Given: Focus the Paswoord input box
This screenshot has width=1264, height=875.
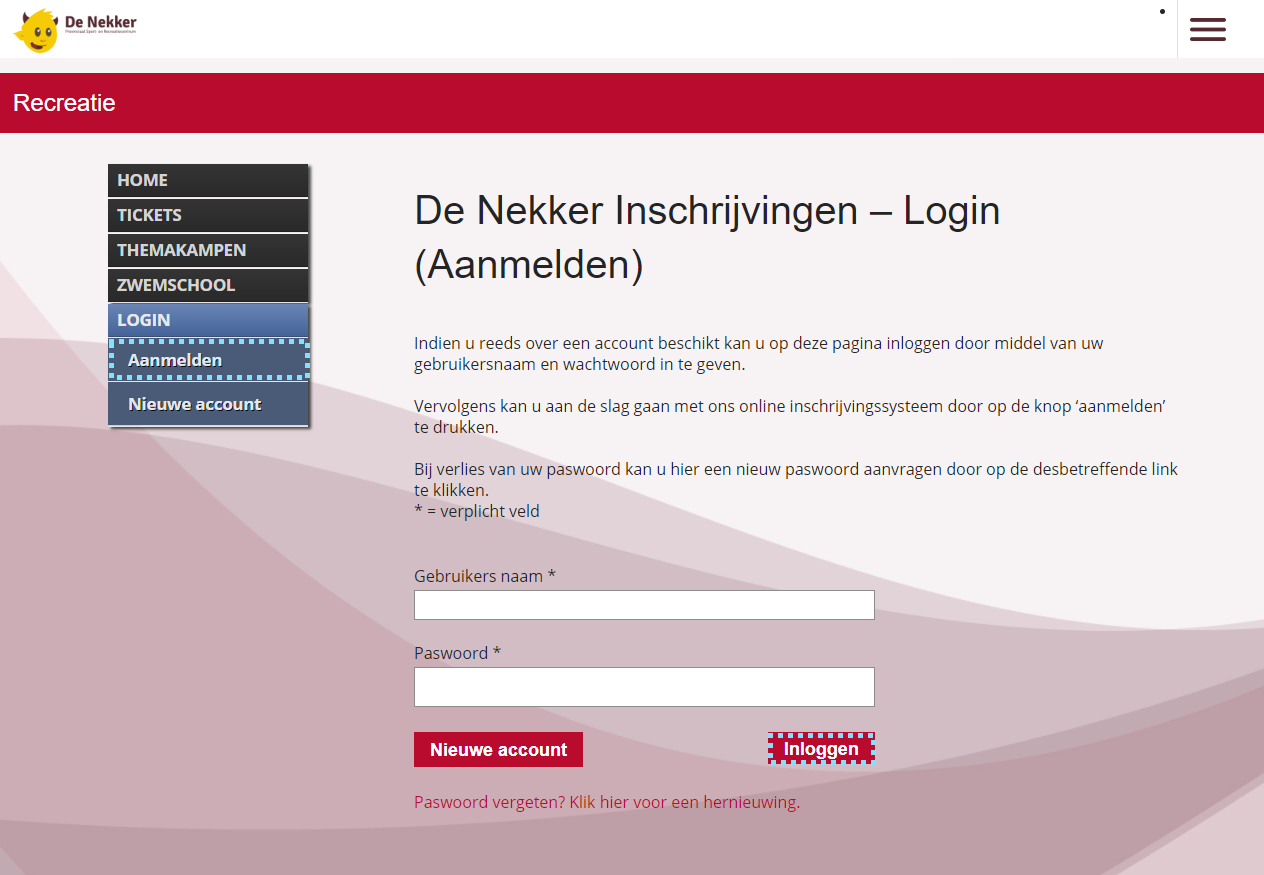Looking at the screenshot, I should (644, 687).
